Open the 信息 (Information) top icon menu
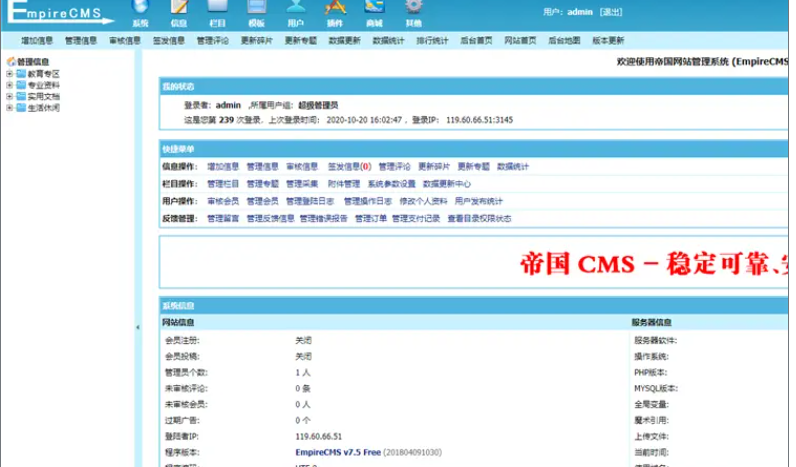The image size is (796, 467). point(179,13)
